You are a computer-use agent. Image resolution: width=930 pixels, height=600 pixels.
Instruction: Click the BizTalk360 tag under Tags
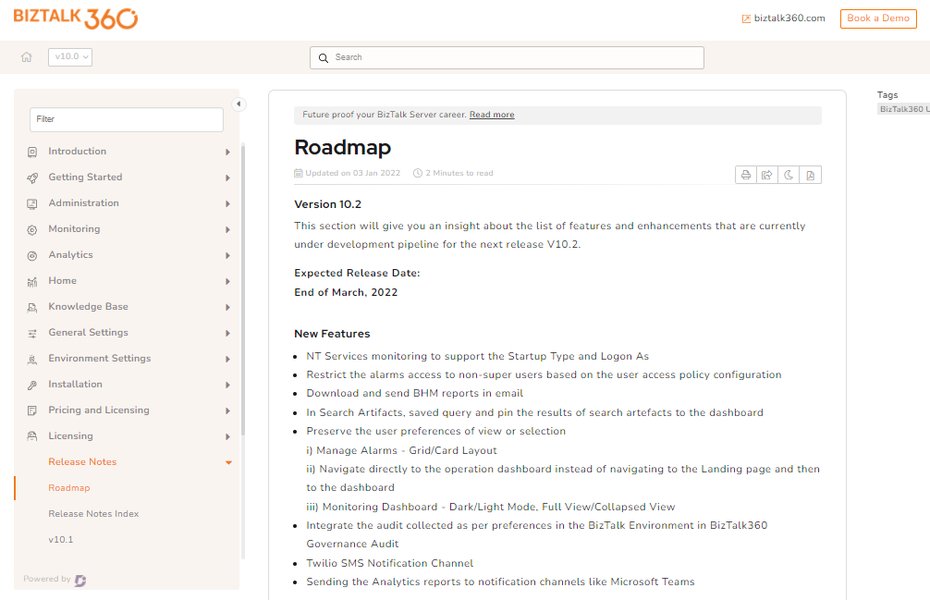pyautogui.click(x=903, y=109)
